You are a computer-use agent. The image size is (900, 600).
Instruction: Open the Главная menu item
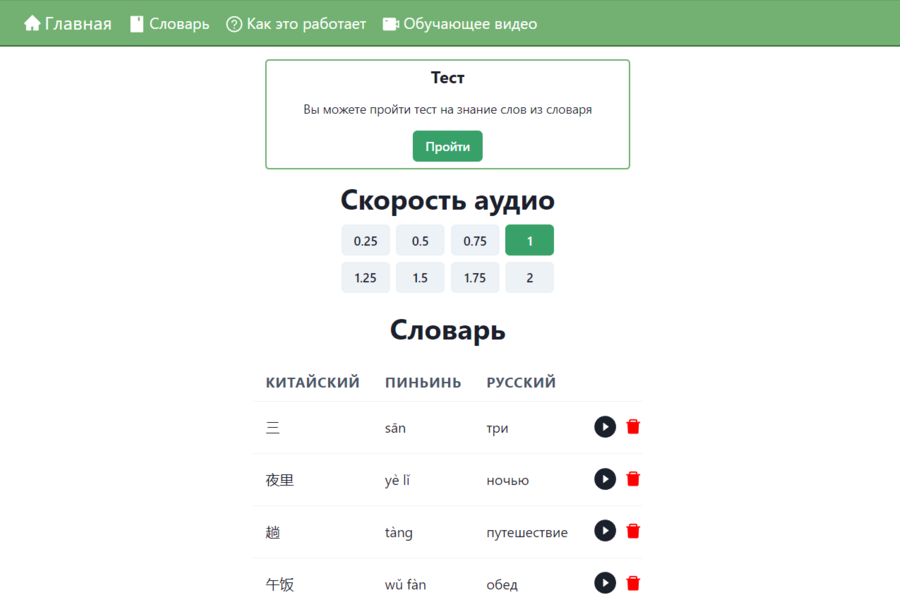click(x=68, y=24)
